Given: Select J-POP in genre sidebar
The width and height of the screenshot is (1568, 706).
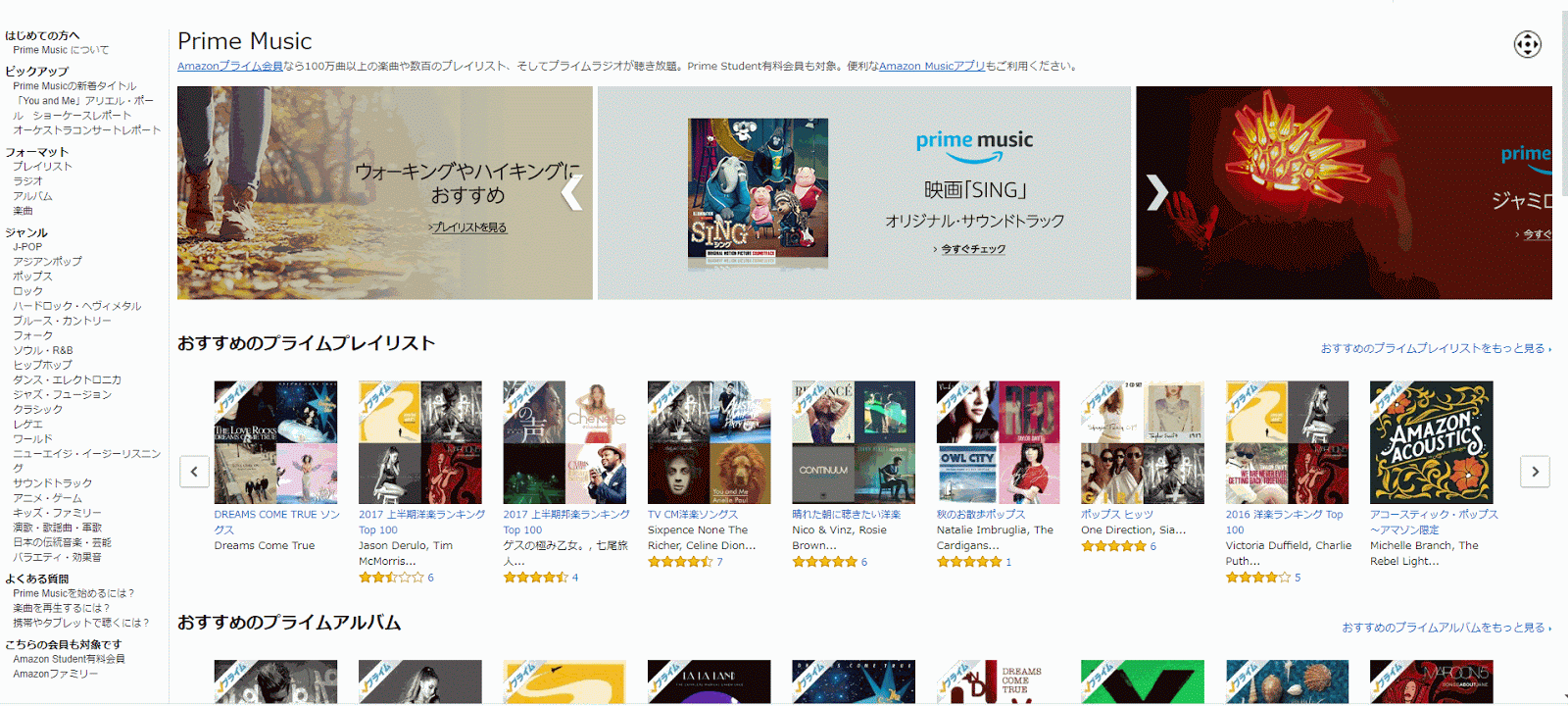Looking at the screenshot, I should 27,247.
